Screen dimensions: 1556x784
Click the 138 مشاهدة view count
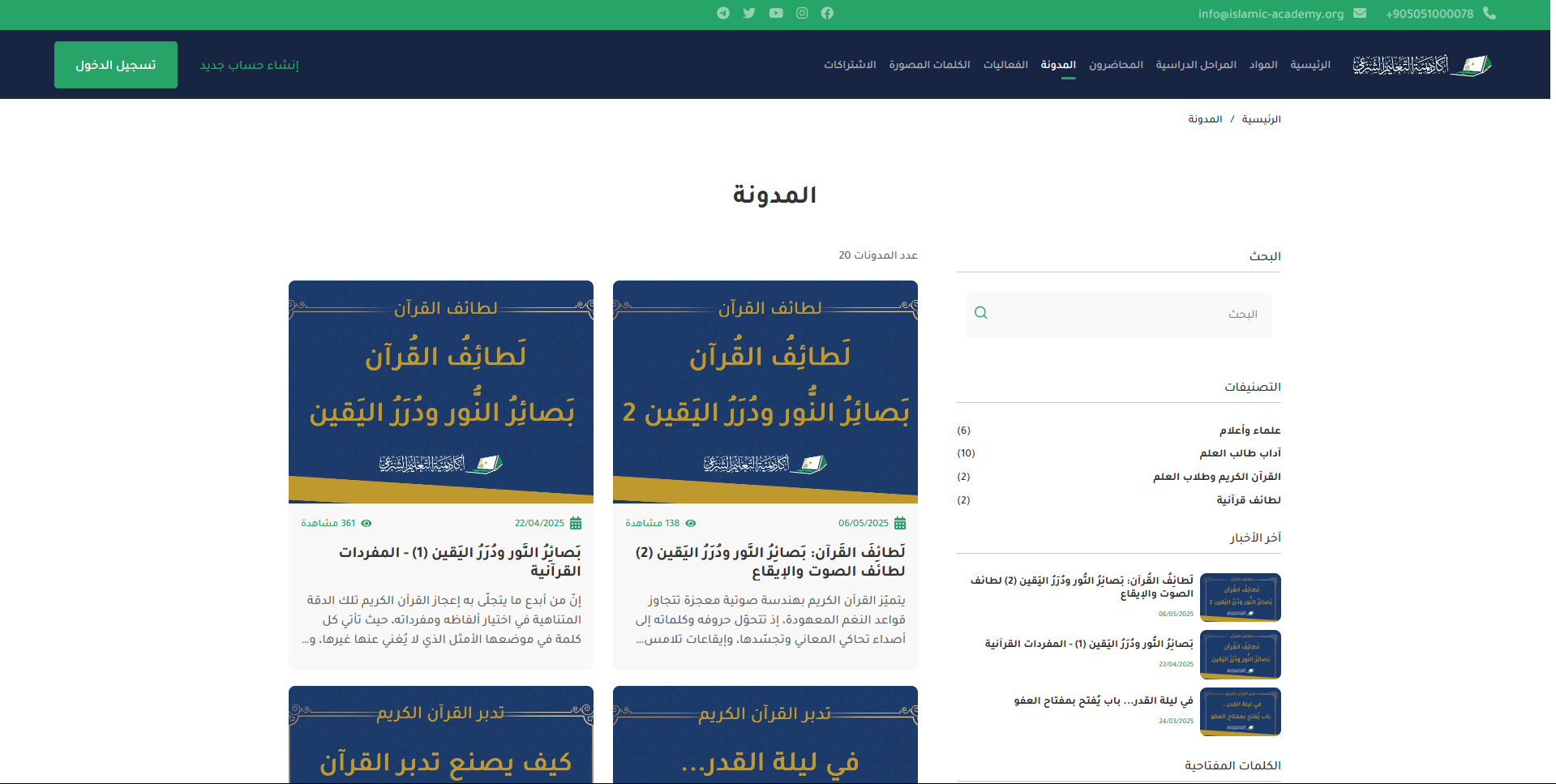[x=653, y=523]
